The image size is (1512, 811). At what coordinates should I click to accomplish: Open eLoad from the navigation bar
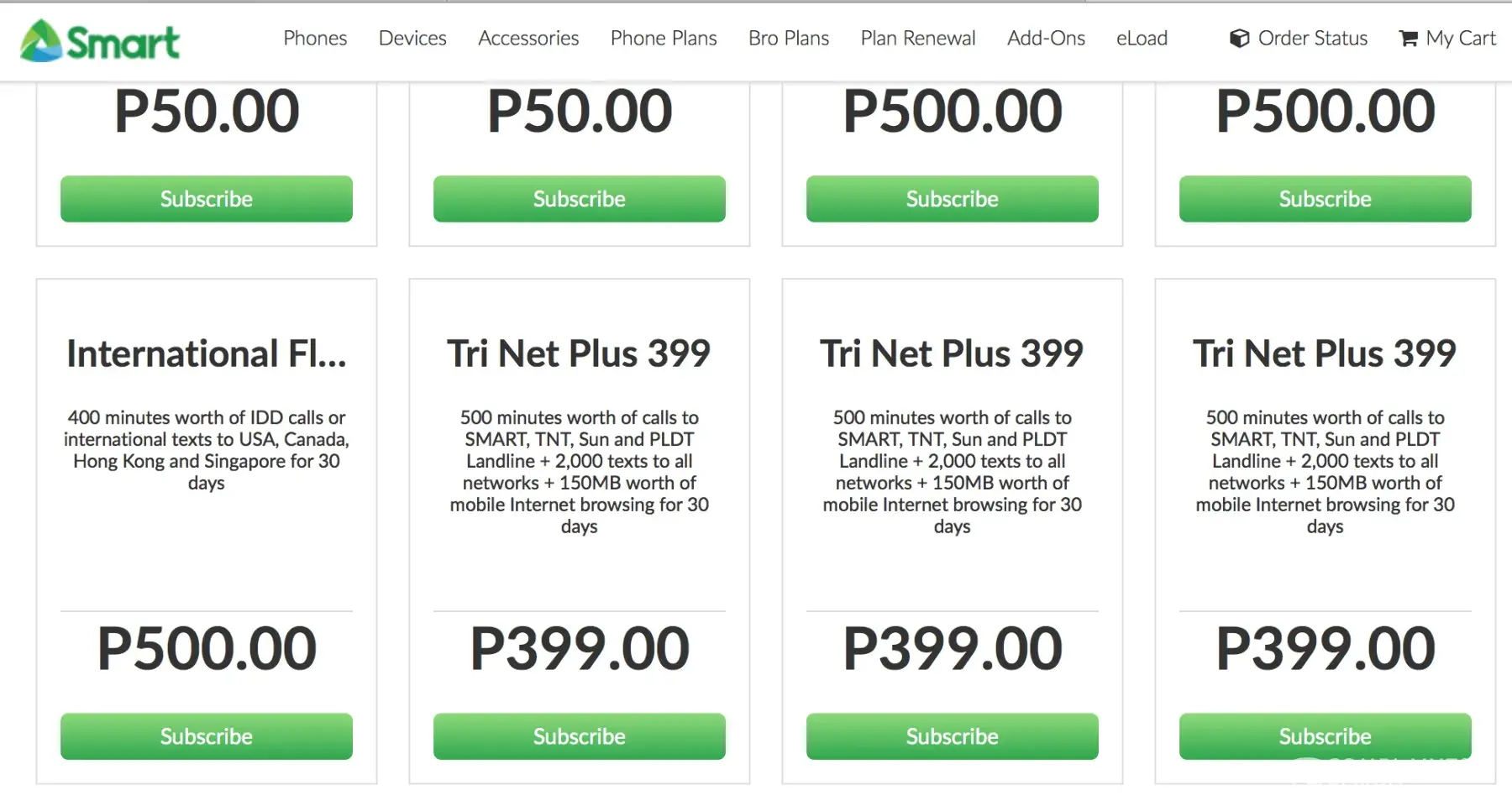1142,39
